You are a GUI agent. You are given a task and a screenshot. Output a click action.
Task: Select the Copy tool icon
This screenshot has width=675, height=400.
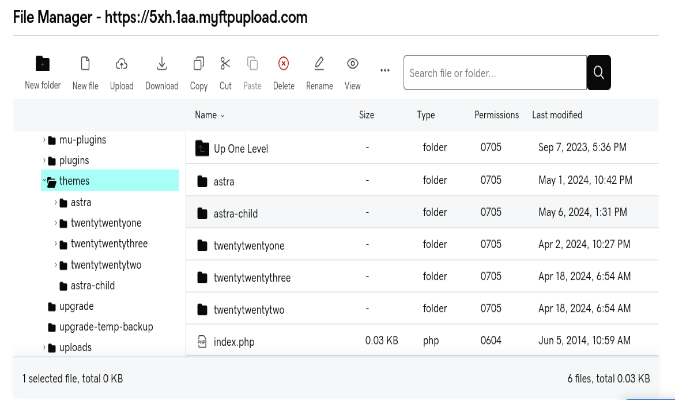click(198, 64)
